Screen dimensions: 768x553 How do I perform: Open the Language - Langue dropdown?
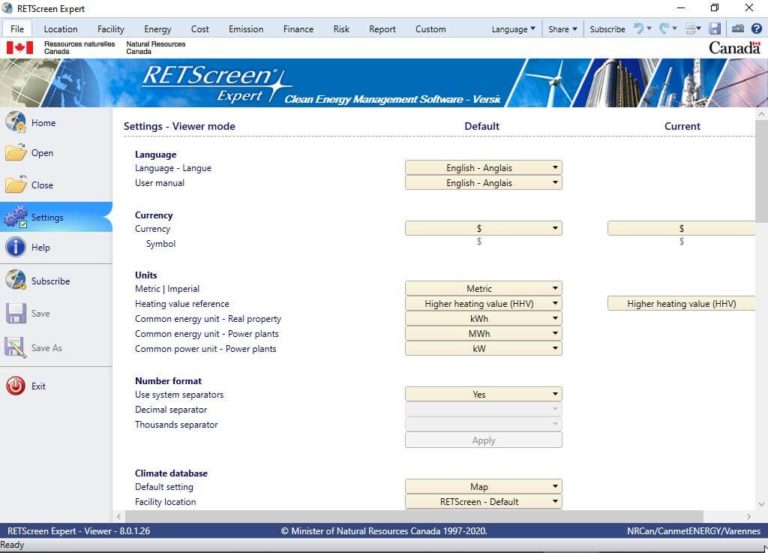pos(483,168)
